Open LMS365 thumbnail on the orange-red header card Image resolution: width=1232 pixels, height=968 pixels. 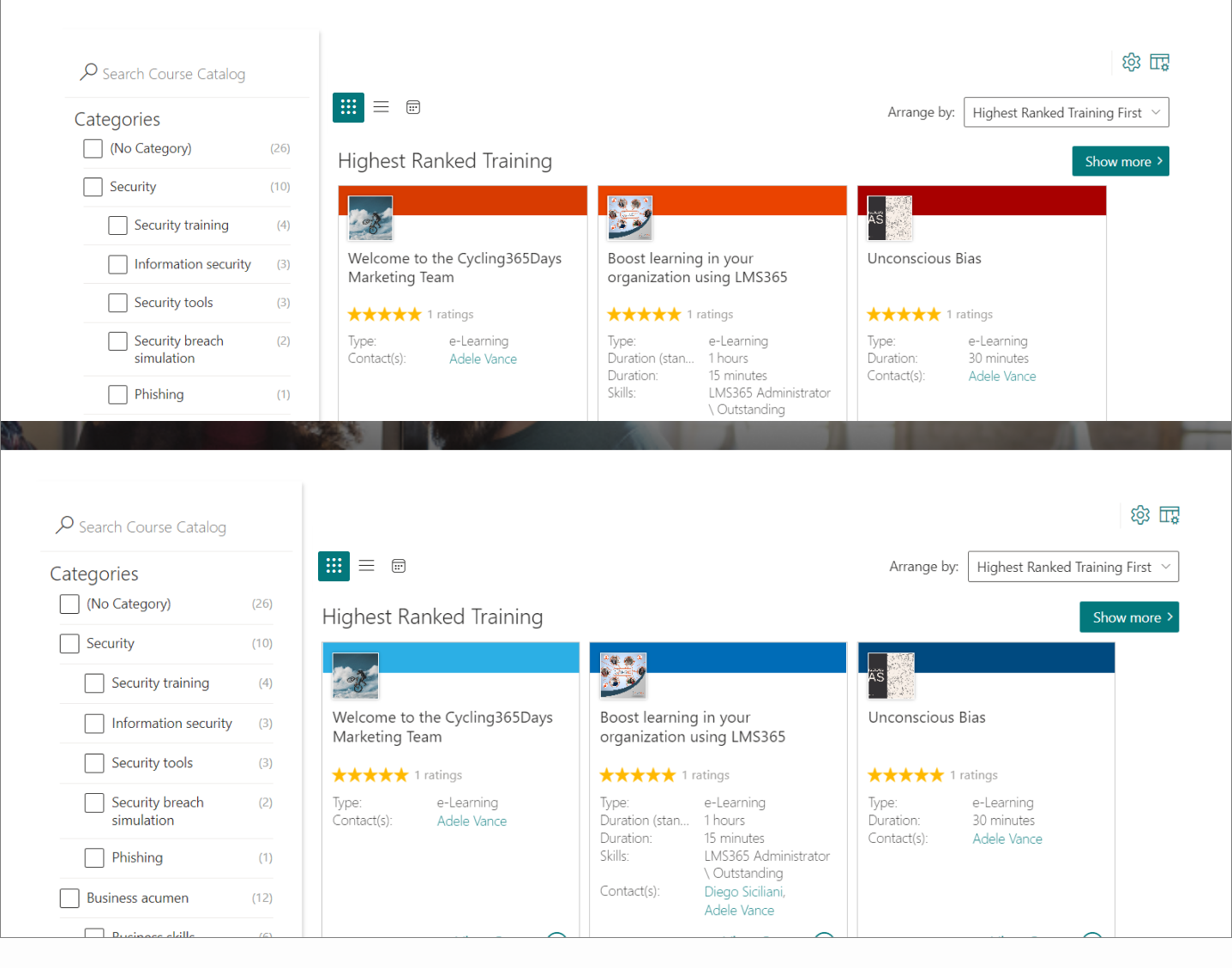click(630, 218)
